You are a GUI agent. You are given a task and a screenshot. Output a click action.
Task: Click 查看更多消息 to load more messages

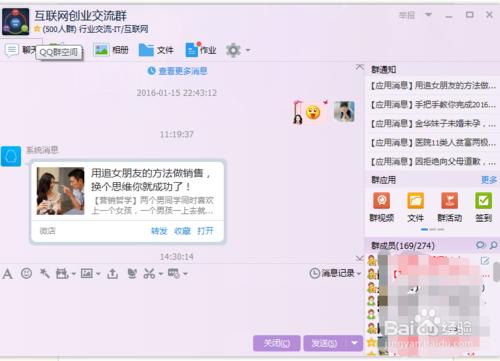click(x=178, y=71)
